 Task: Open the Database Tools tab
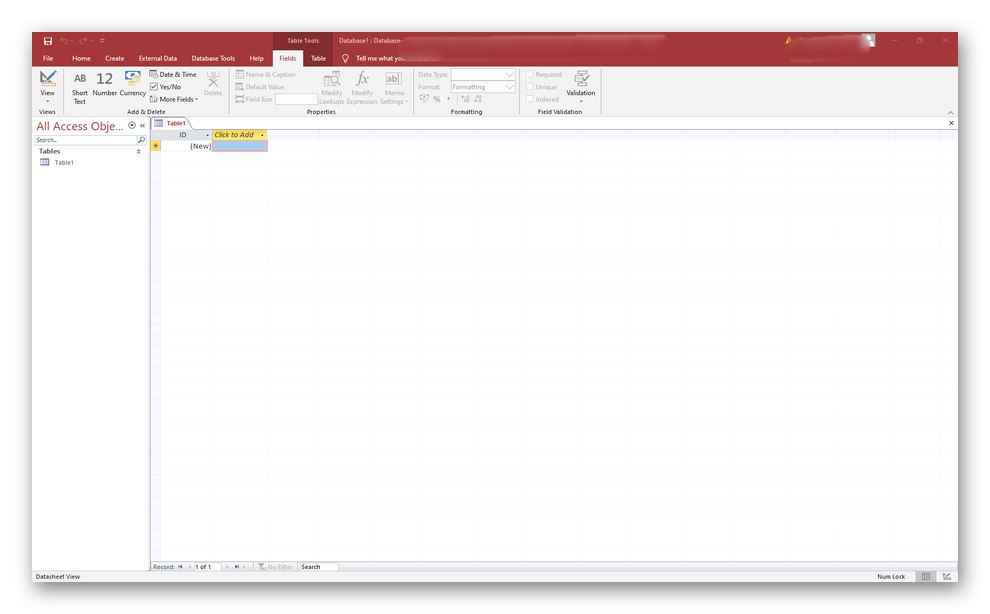tap(213, 58)
